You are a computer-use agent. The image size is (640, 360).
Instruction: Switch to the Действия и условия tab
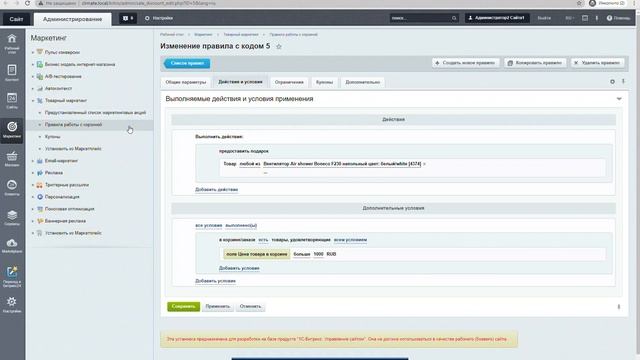tap(240, 82)
